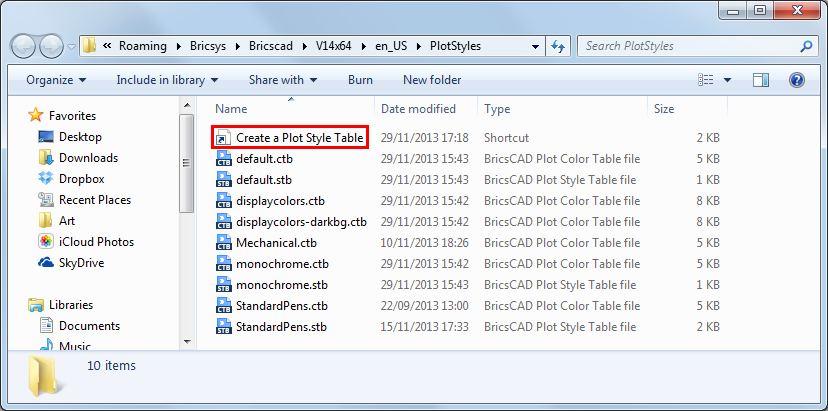Click the navigation pane scroll down arrow

[187, 342]
